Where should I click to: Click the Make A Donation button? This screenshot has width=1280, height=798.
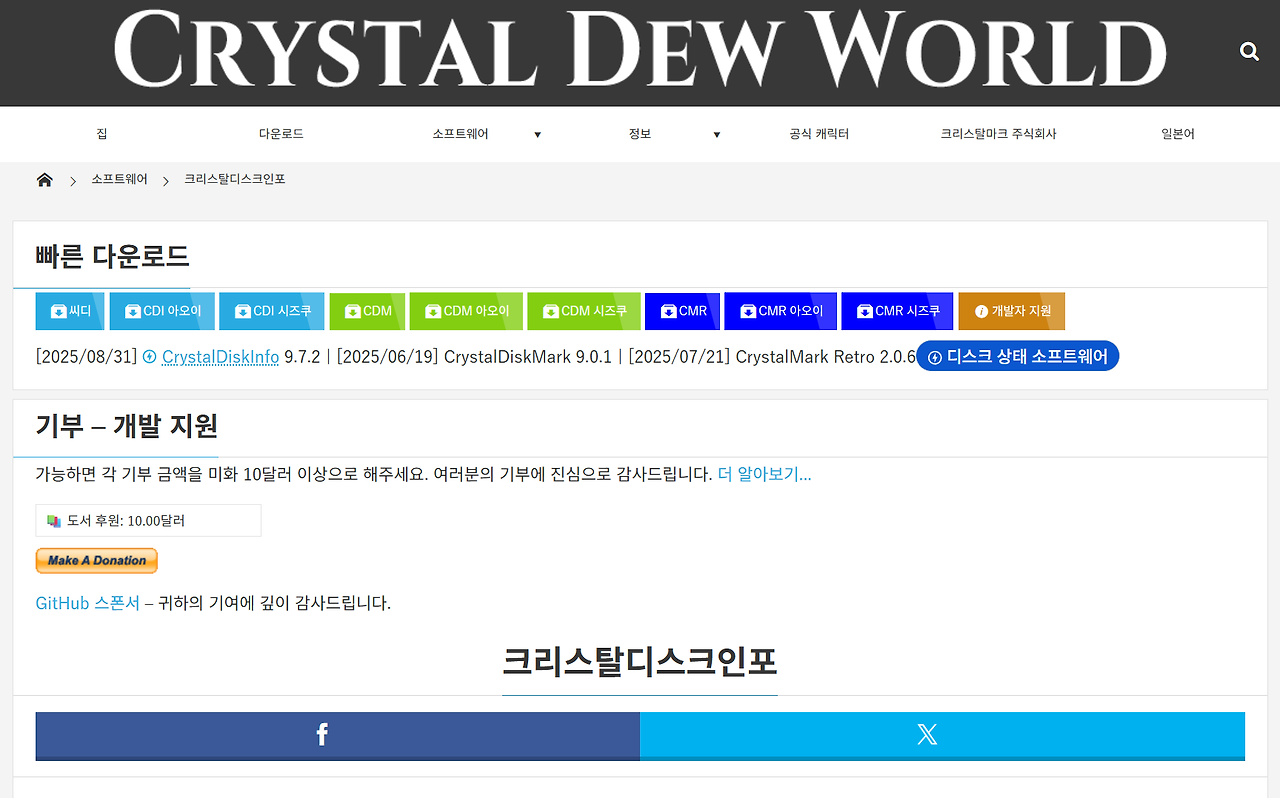[x=97, y=561]
